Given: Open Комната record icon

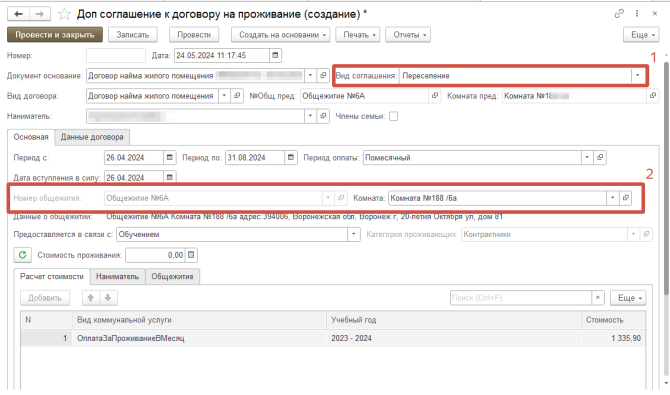Looking at the screenshot, I should tap(626, 198).
